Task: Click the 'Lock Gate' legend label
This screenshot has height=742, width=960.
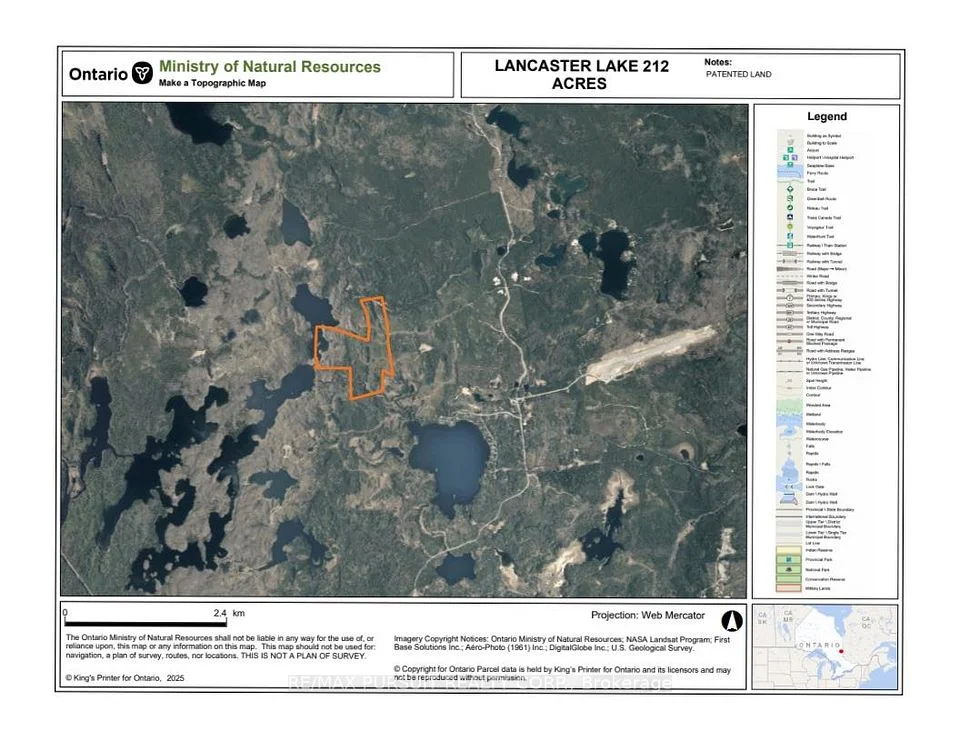Action: (x=815, y=487)
